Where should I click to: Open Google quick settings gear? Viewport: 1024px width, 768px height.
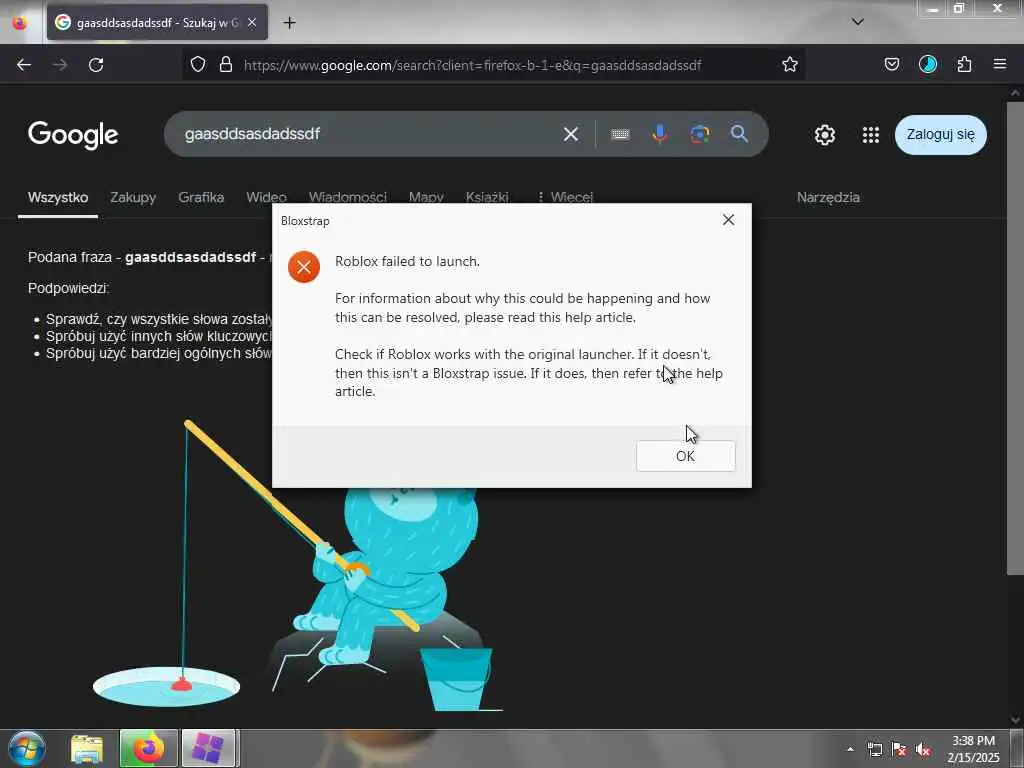pyautogui.click(x=825, y=135)
